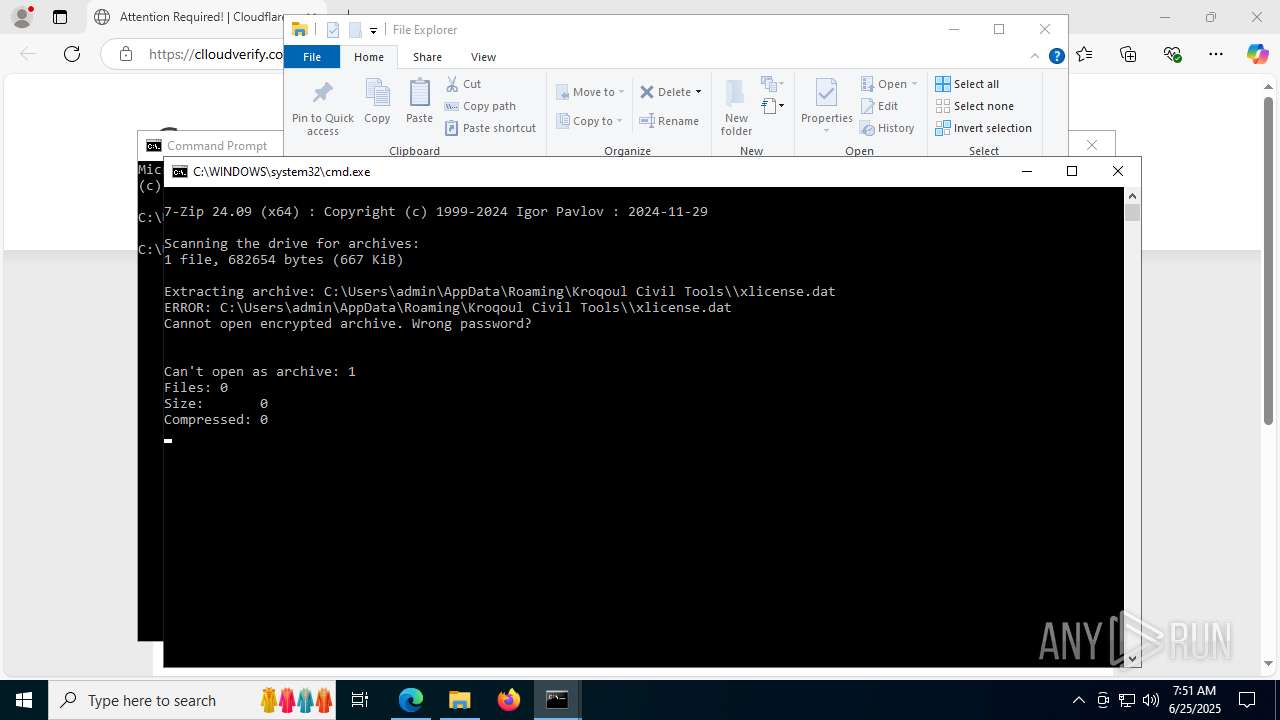Click Select none in File Explorer
This screenshot has height=720, width=1280.
[975, 106]
